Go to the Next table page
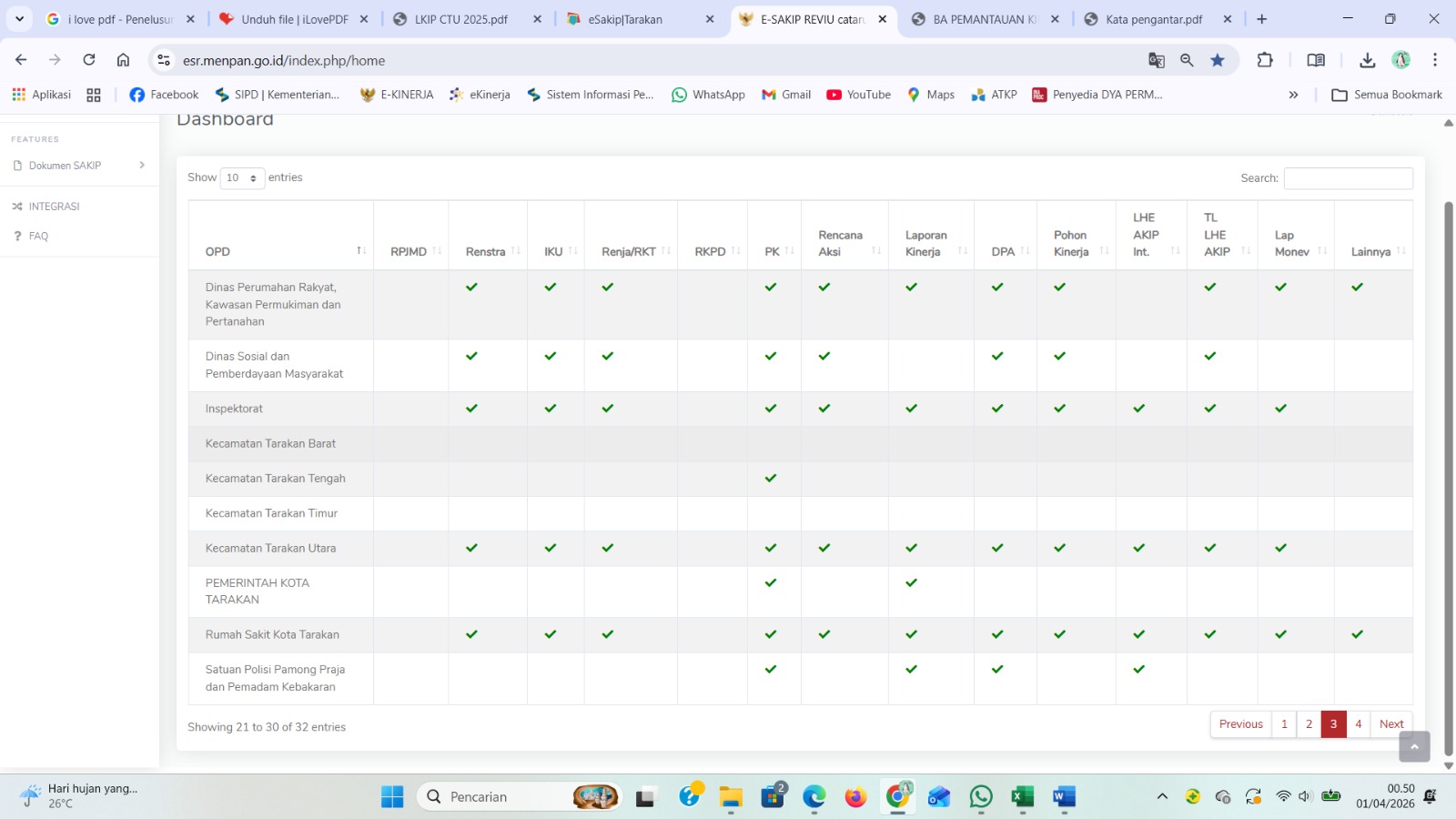The width and height of the screenshot is (1456, 819). pos(1390,724)
